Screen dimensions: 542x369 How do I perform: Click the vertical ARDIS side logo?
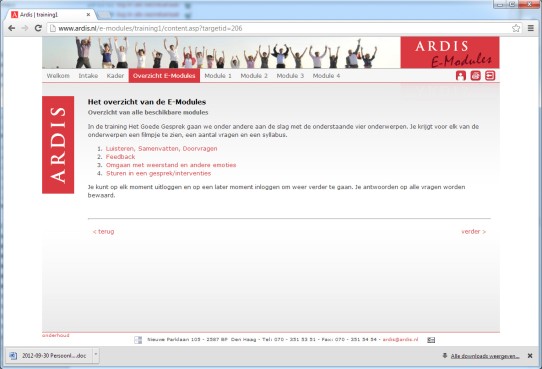58,145
